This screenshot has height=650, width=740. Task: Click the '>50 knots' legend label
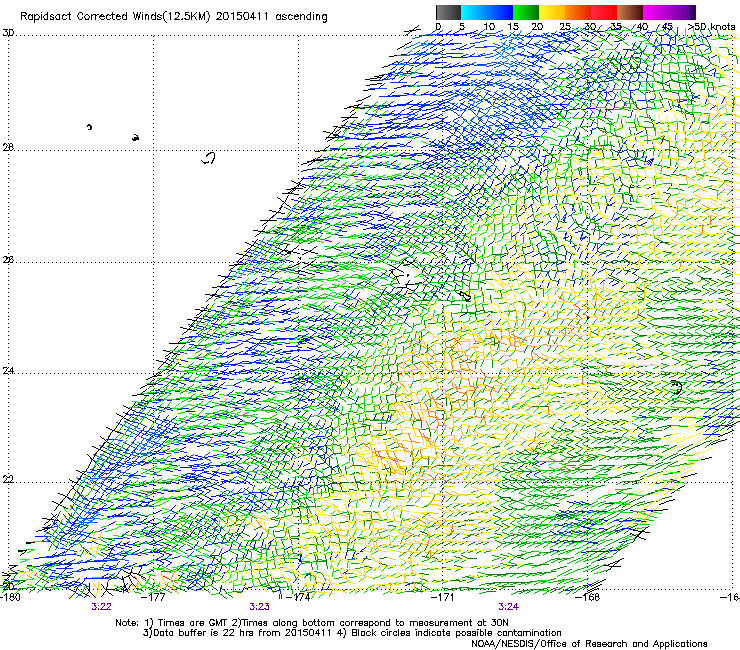[x=711, y=27]
